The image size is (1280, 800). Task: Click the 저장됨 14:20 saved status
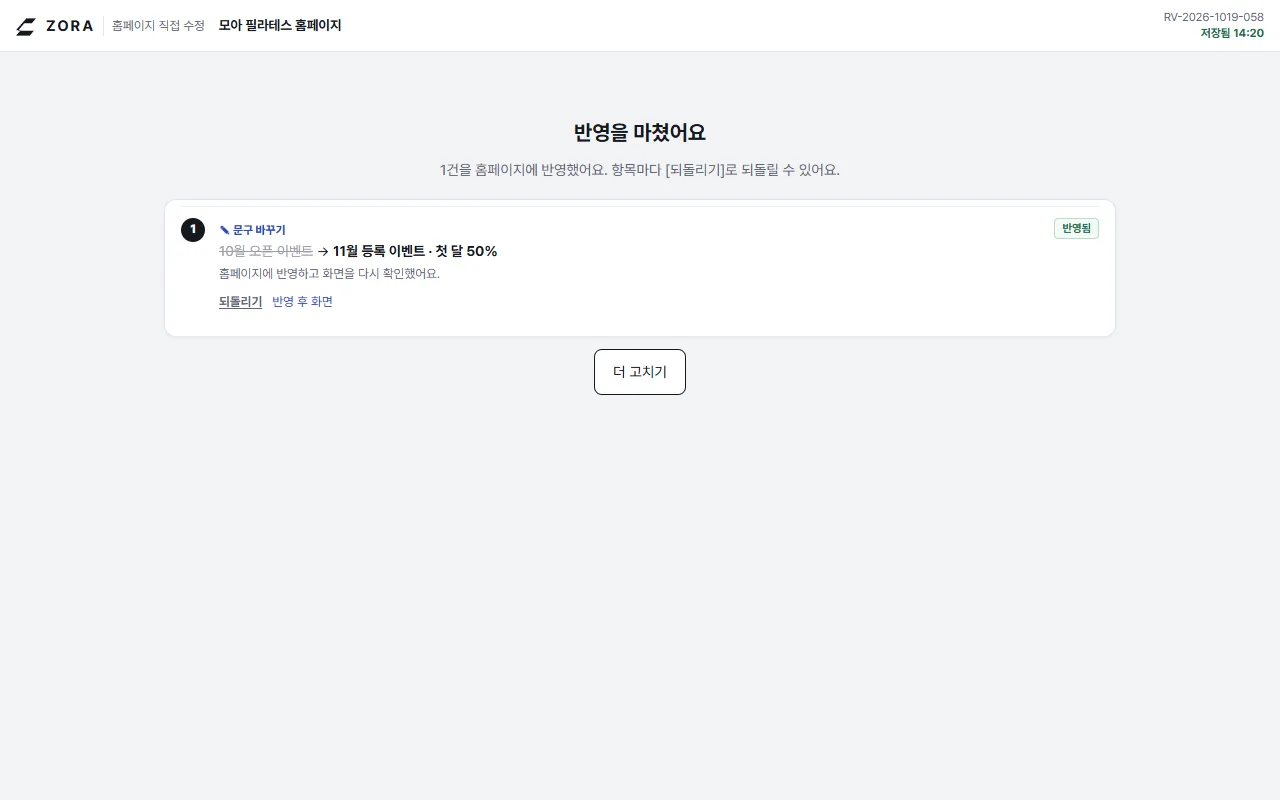tap(1232, 33)
